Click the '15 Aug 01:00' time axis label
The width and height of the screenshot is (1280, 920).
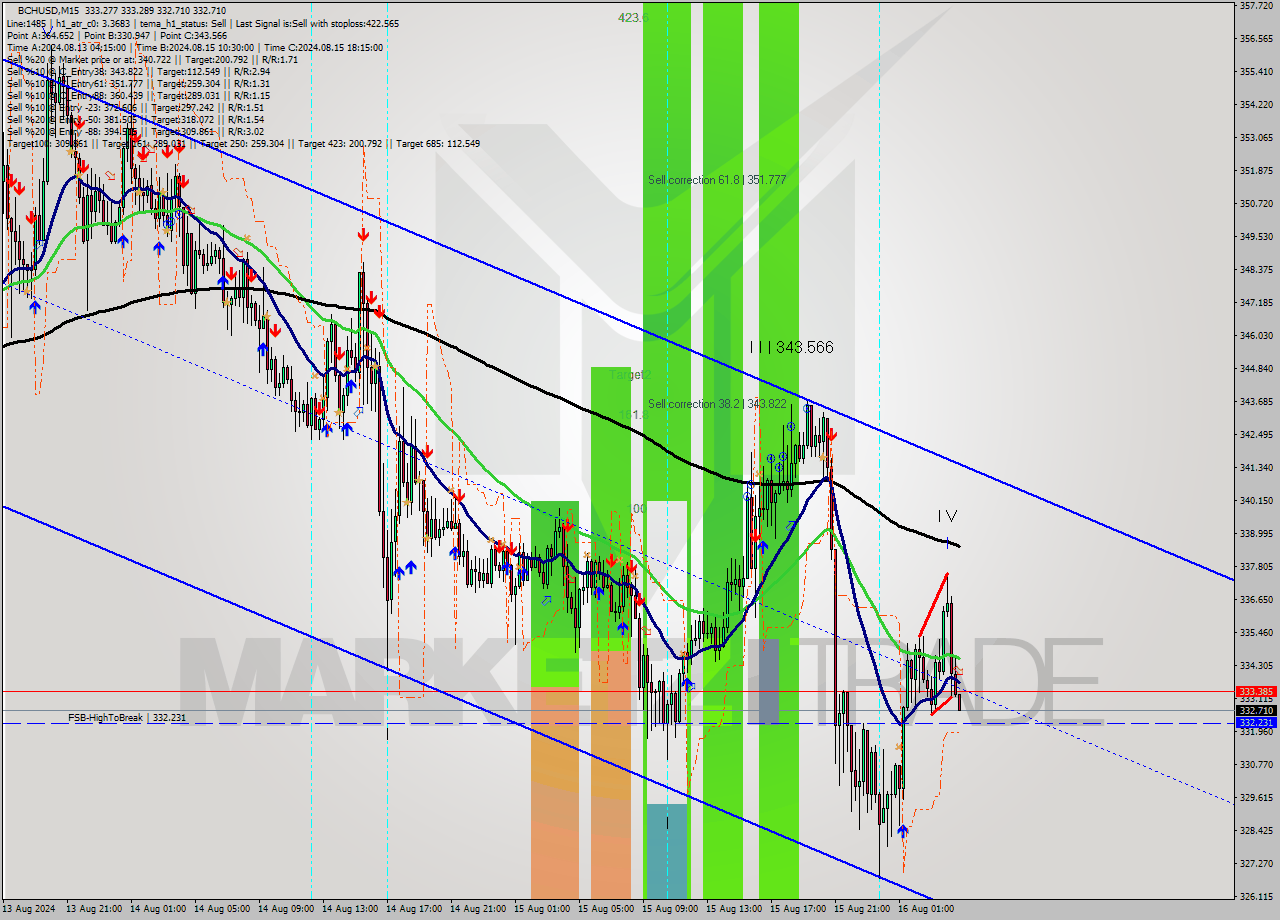pyautogui.click(x=541, y=909)
